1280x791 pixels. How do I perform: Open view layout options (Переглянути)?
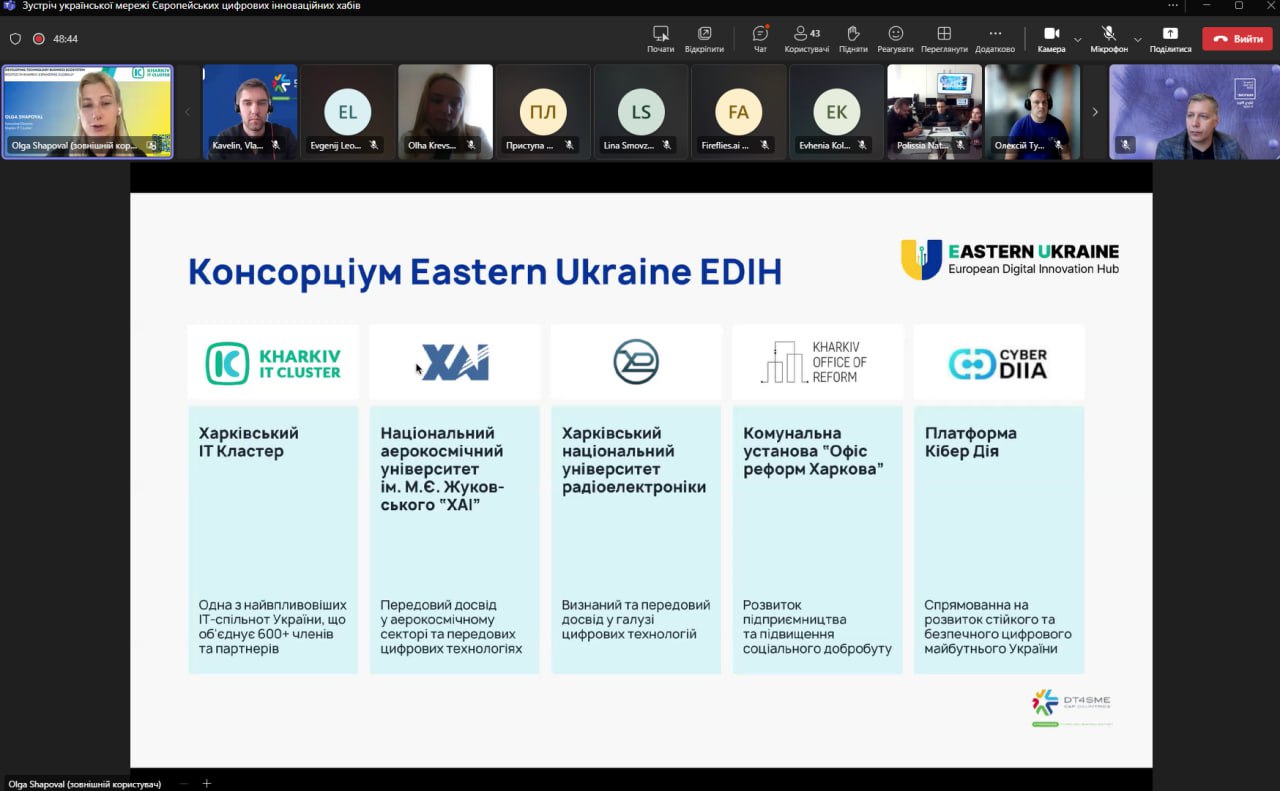point(944,38)
